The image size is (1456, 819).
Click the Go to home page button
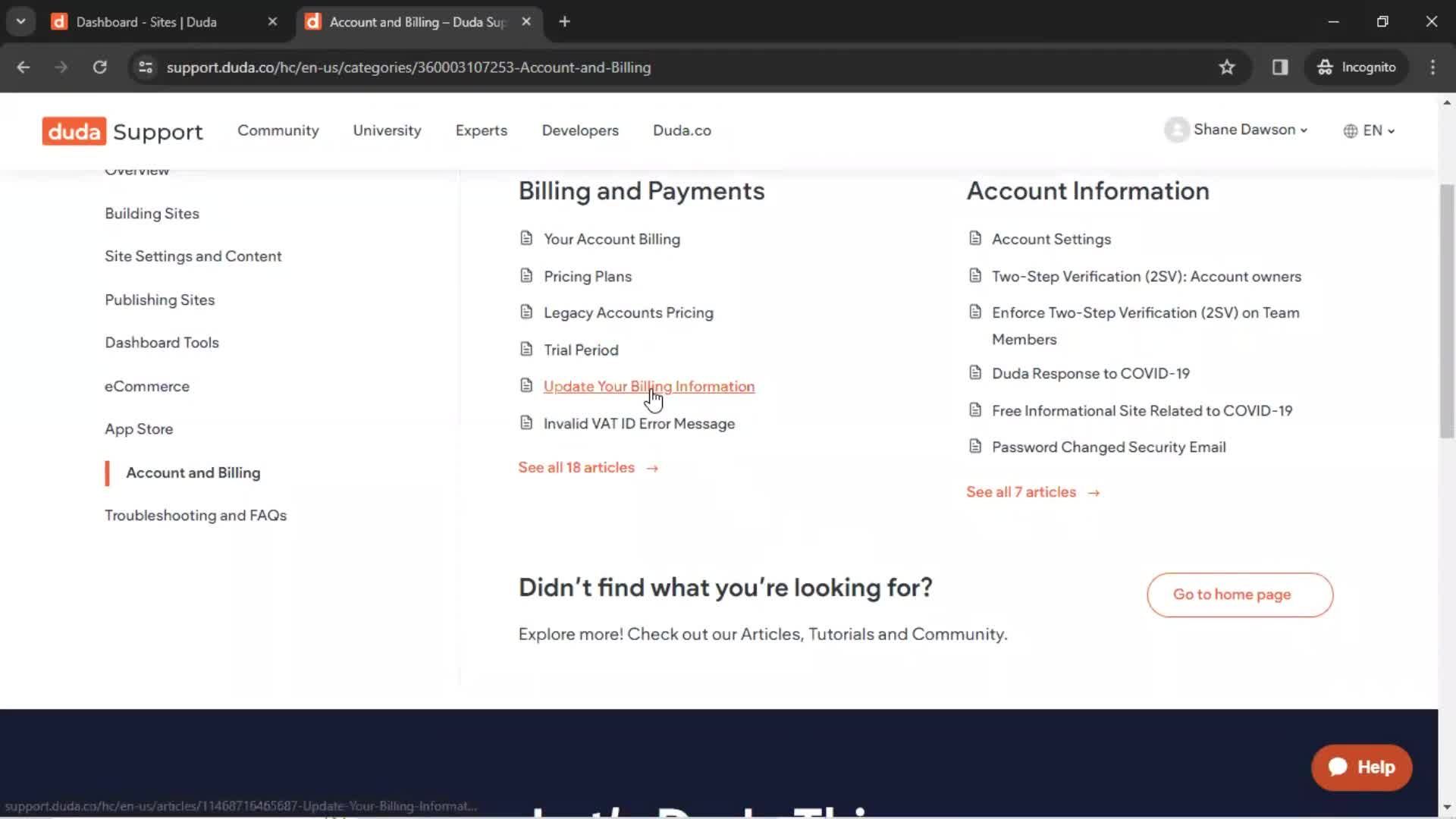(1239, 595)
